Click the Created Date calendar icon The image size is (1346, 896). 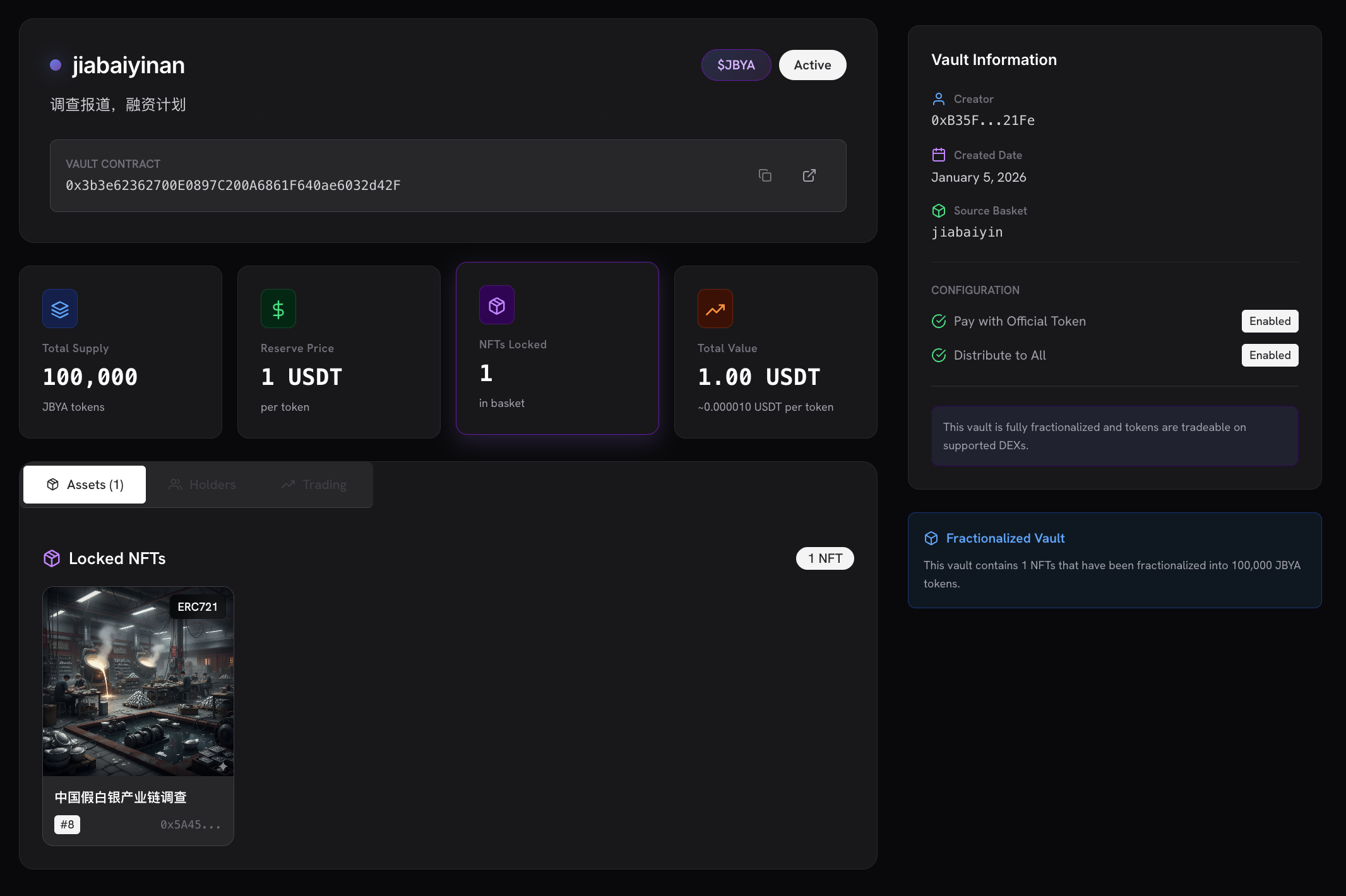939,155
